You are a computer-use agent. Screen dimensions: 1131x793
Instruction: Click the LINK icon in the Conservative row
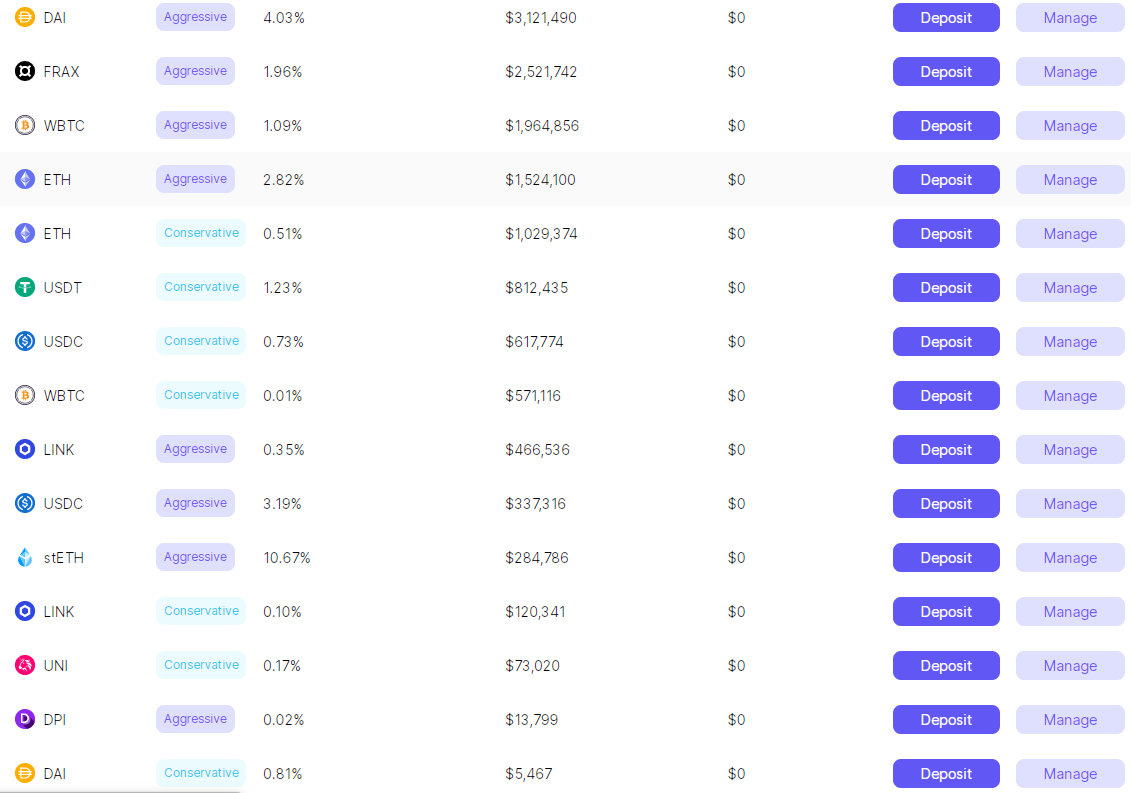25,611
